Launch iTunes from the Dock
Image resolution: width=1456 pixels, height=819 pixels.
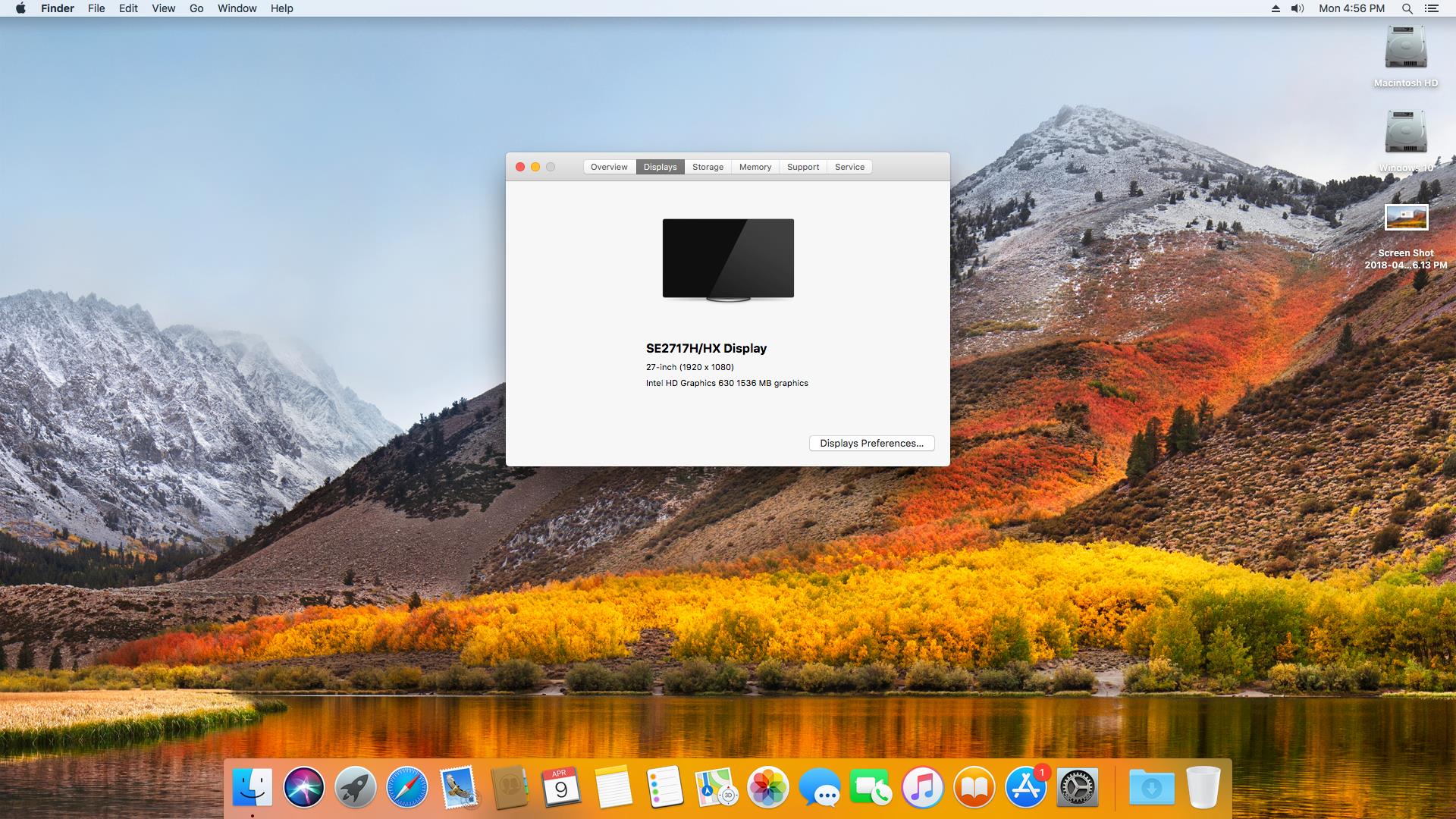[x=922, y=787]
